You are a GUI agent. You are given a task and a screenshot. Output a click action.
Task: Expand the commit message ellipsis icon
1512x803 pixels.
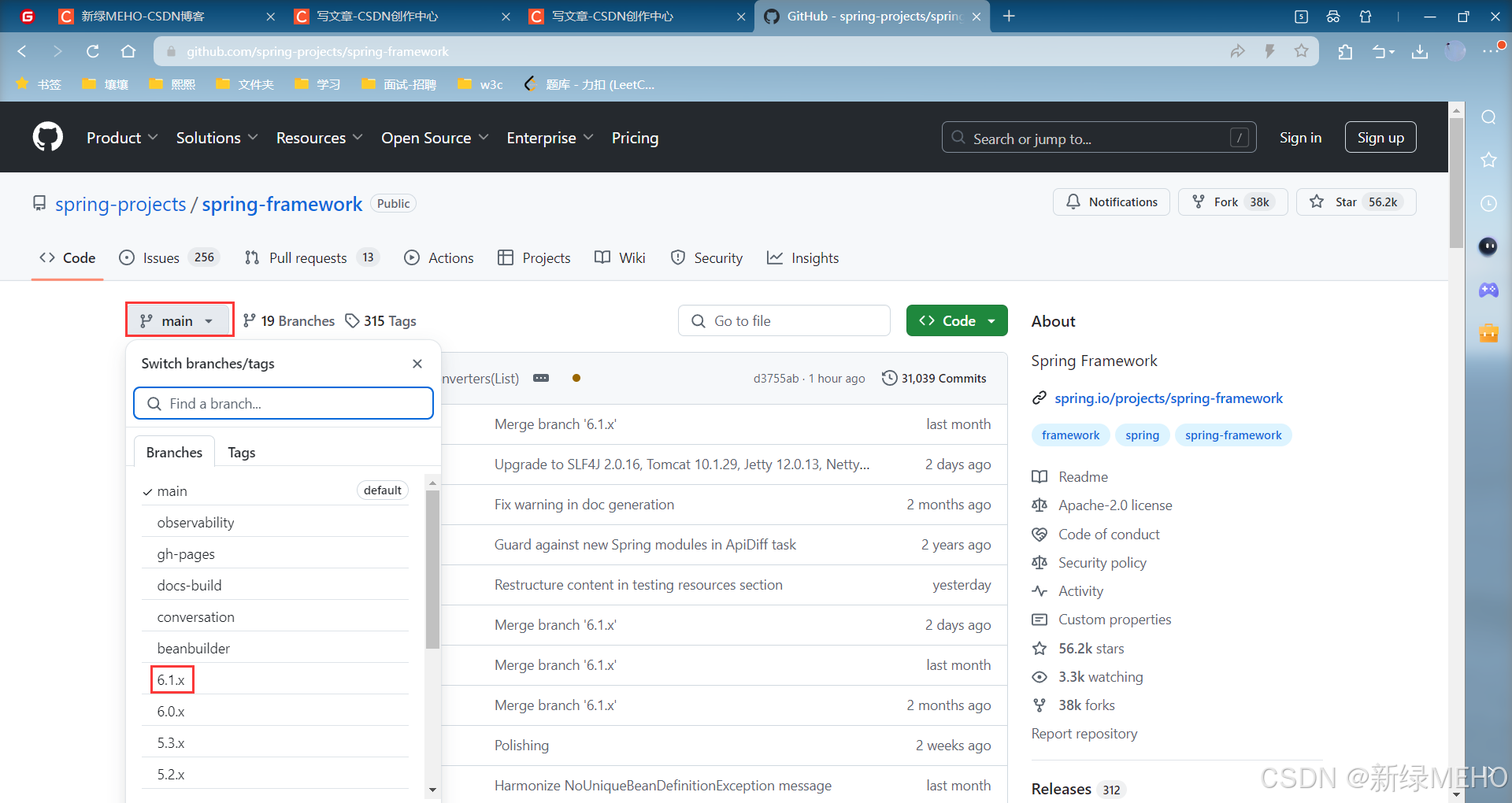[541, 378]
